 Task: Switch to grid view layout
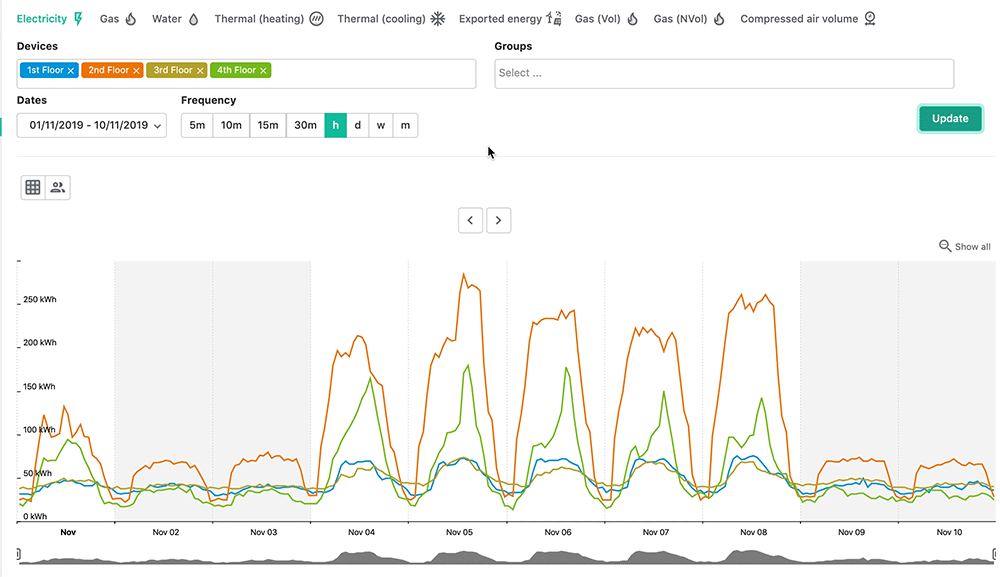point(32,186)
